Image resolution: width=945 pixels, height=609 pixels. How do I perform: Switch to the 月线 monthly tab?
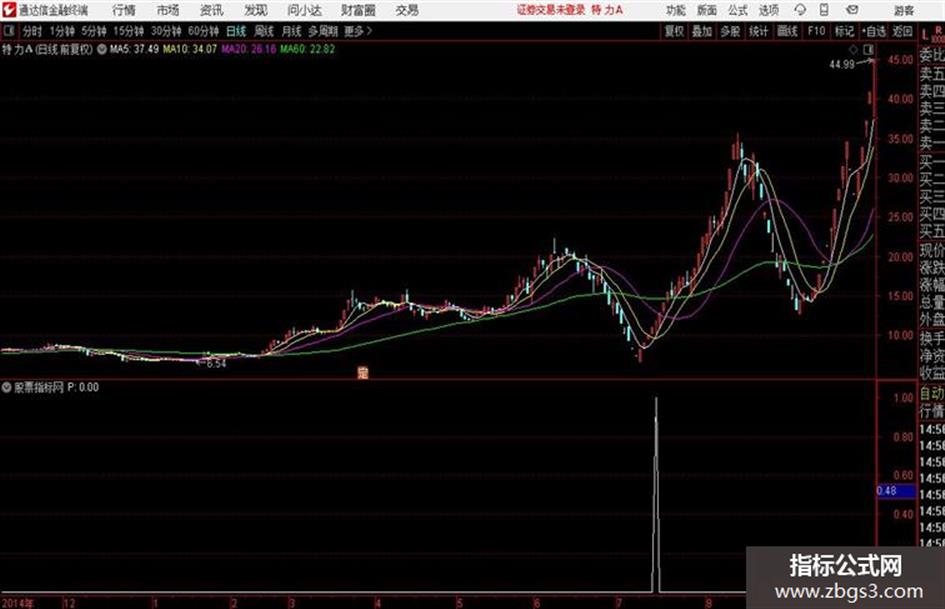click(292, 31)
